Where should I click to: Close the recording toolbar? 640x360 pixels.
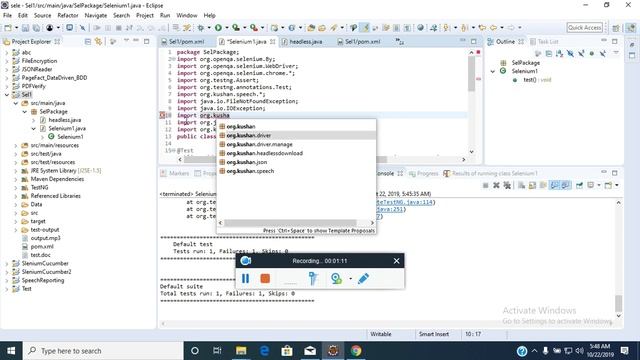click(x=396, y=261)
